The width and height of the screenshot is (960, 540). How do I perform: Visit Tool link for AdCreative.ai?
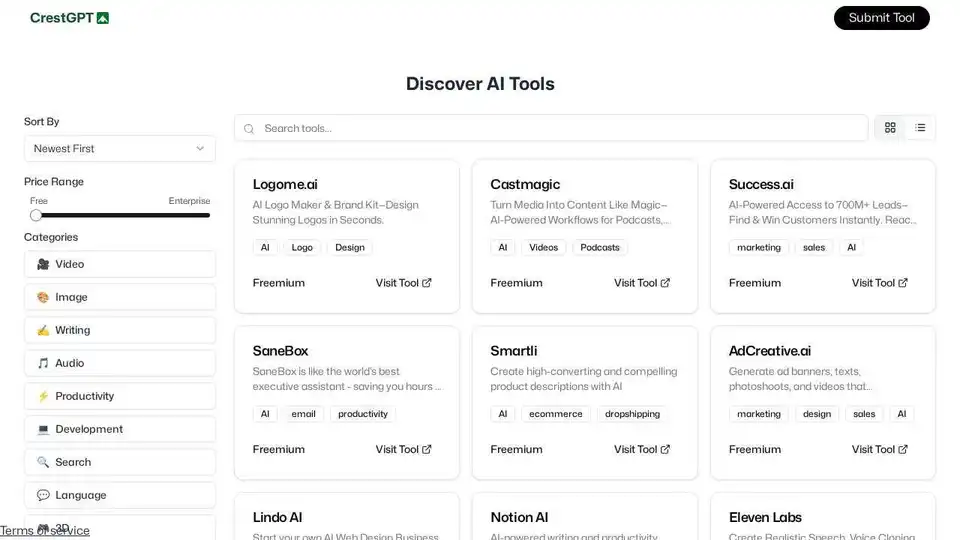pyautogui.click(x=880, y=449)
